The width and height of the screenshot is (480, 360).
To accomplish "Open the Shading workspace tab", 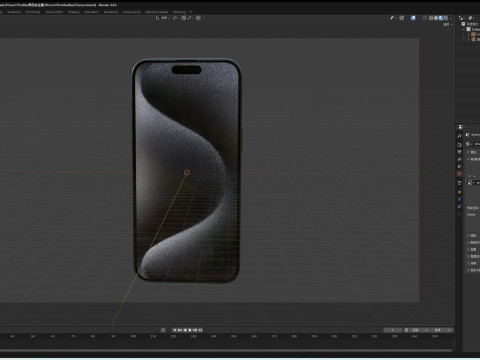I will [x=74, y=12].
